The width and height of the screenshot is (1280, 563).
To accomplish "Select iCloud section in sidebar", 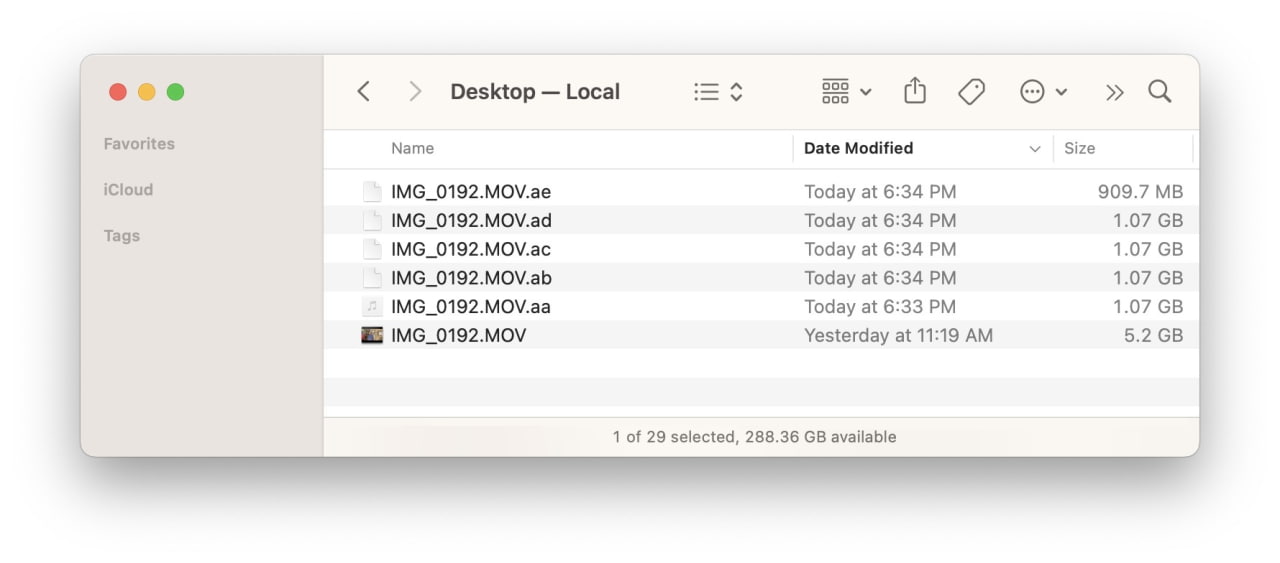I will pos(128,190).
